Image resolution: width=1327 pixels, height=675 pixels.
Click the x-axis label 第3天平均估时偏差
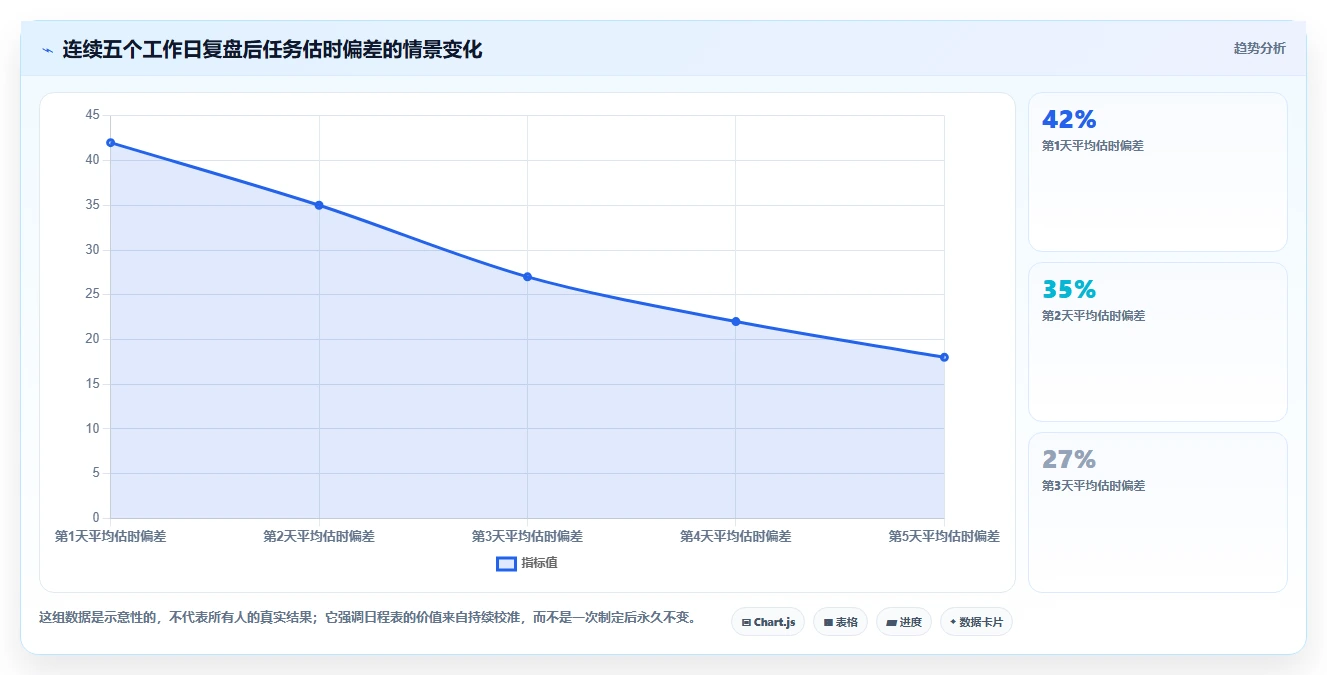[x=527, y=536]
